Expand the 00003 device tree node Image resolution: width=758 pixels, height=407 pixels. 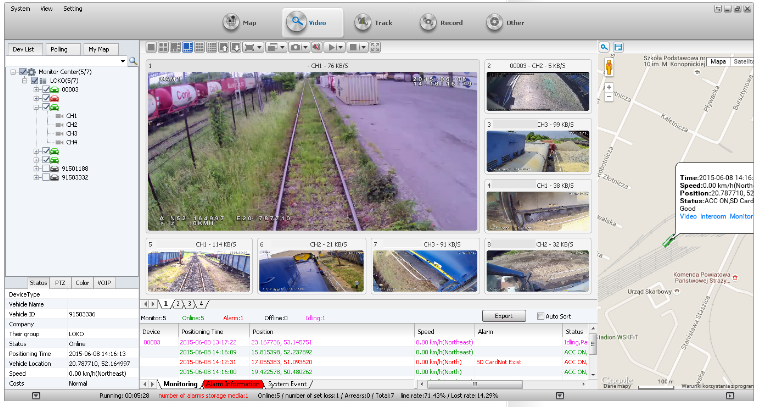[x=36, y=90]
